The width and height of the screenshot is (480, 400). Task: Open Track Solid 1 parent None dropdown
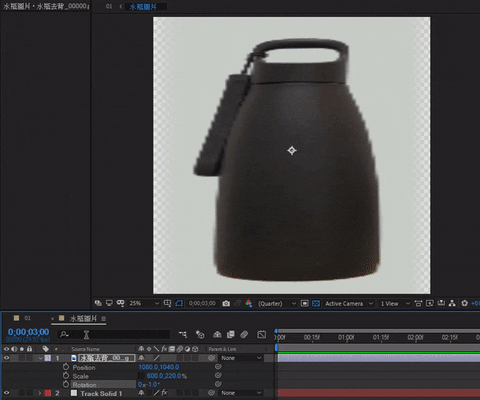pos(241,393)
